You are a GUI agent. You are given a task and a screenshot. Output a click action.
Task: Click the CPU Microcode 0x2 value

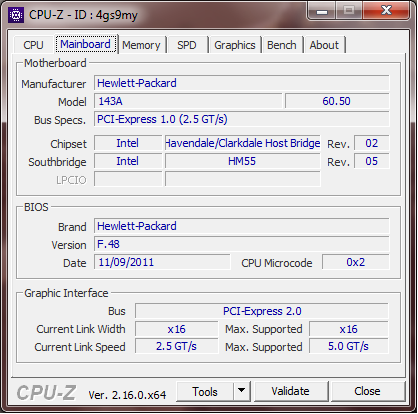coord(355,262)
